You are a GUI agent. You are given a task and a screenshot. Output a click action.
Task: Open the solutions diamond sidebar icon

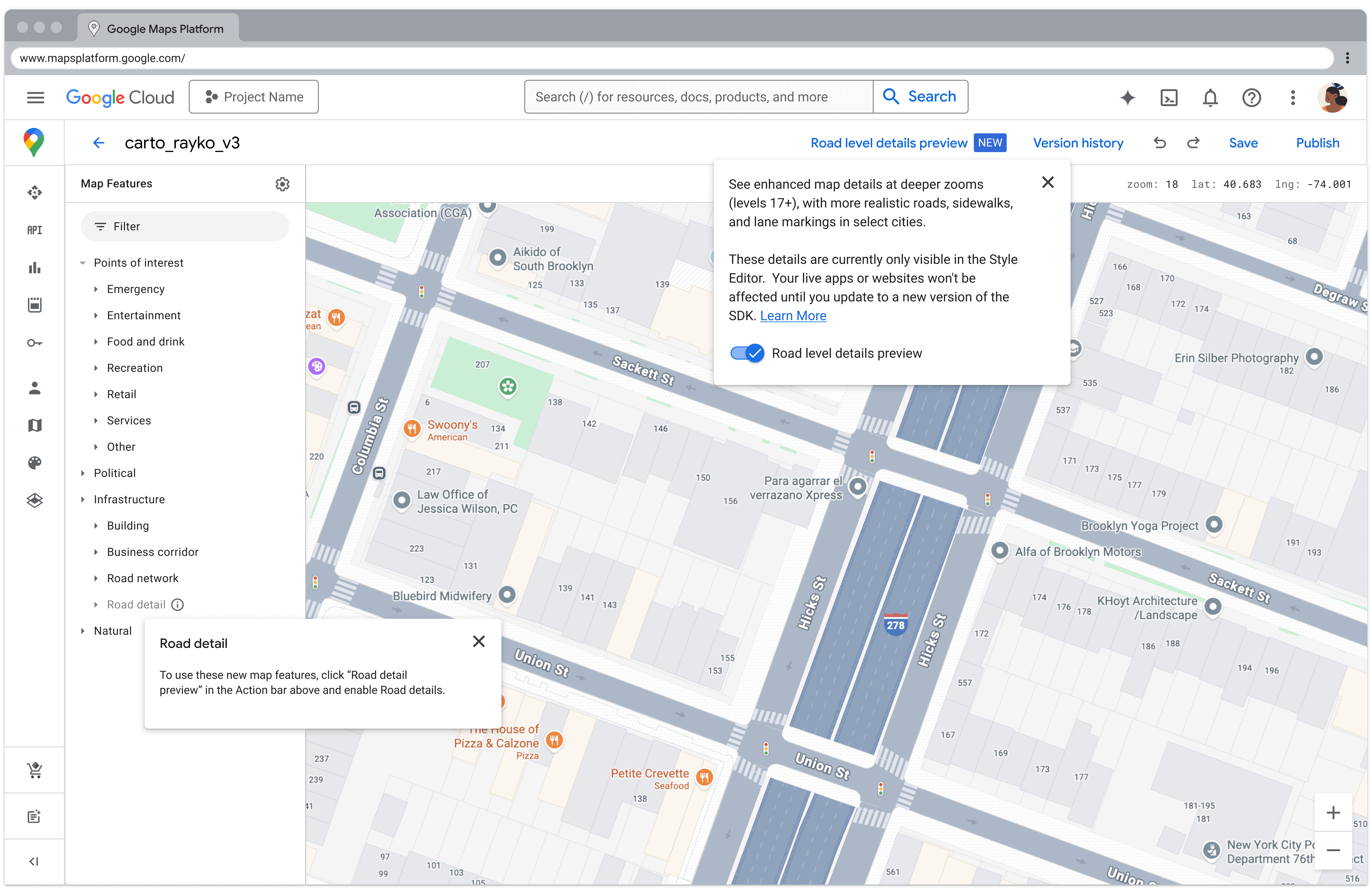coord(35,192)
